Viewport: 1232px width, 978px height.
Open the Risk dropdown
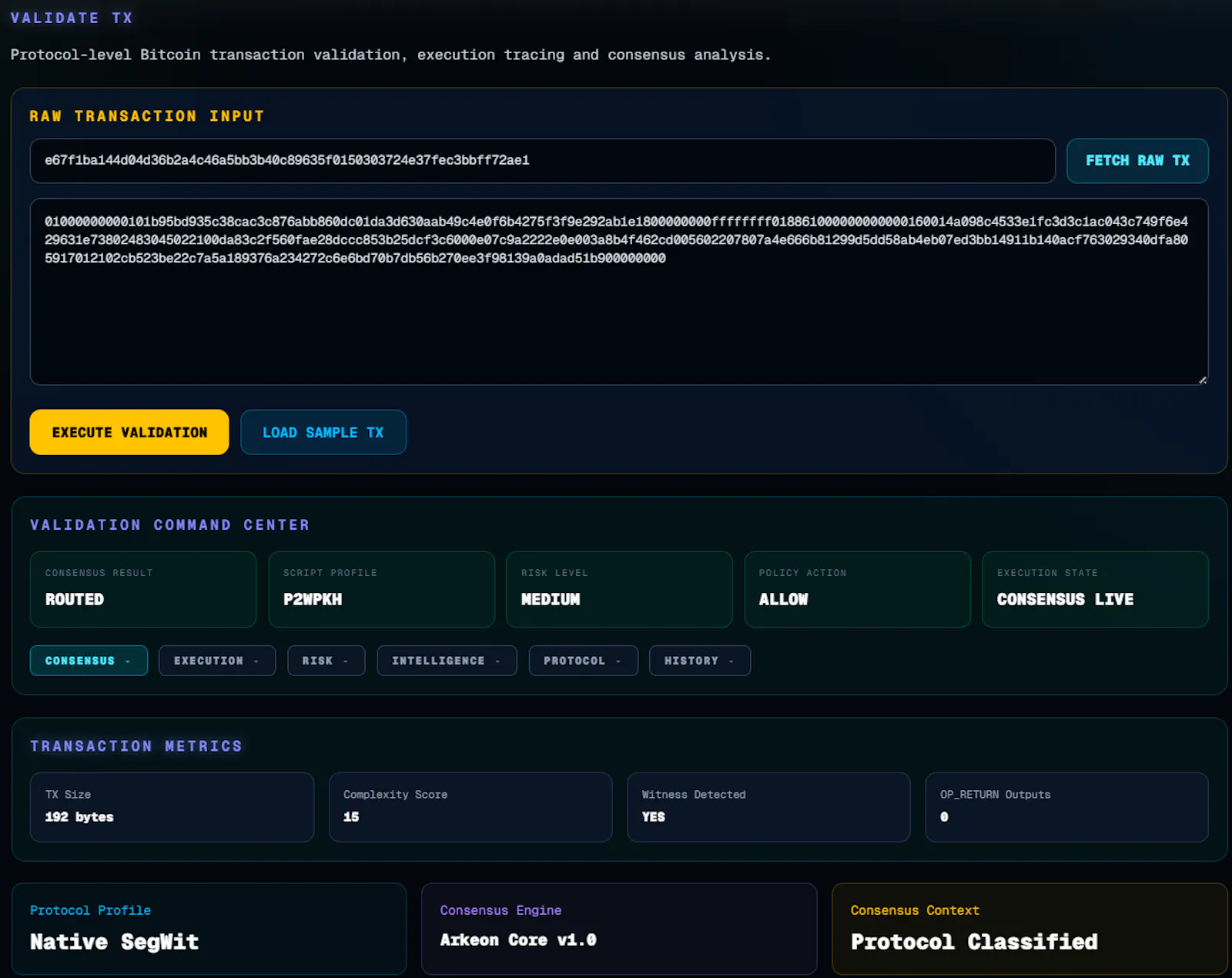(326, 661)
